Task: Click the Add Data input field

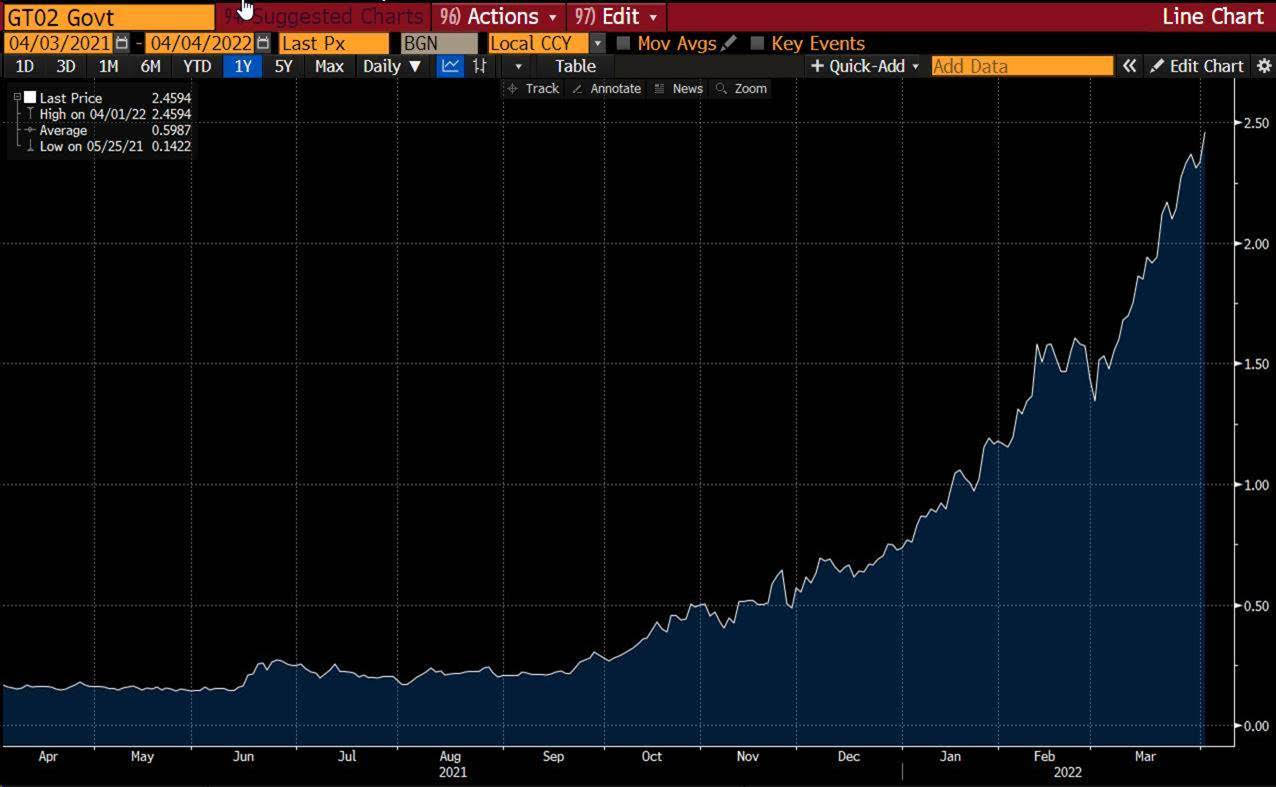Action: (x=1022, y=66)
